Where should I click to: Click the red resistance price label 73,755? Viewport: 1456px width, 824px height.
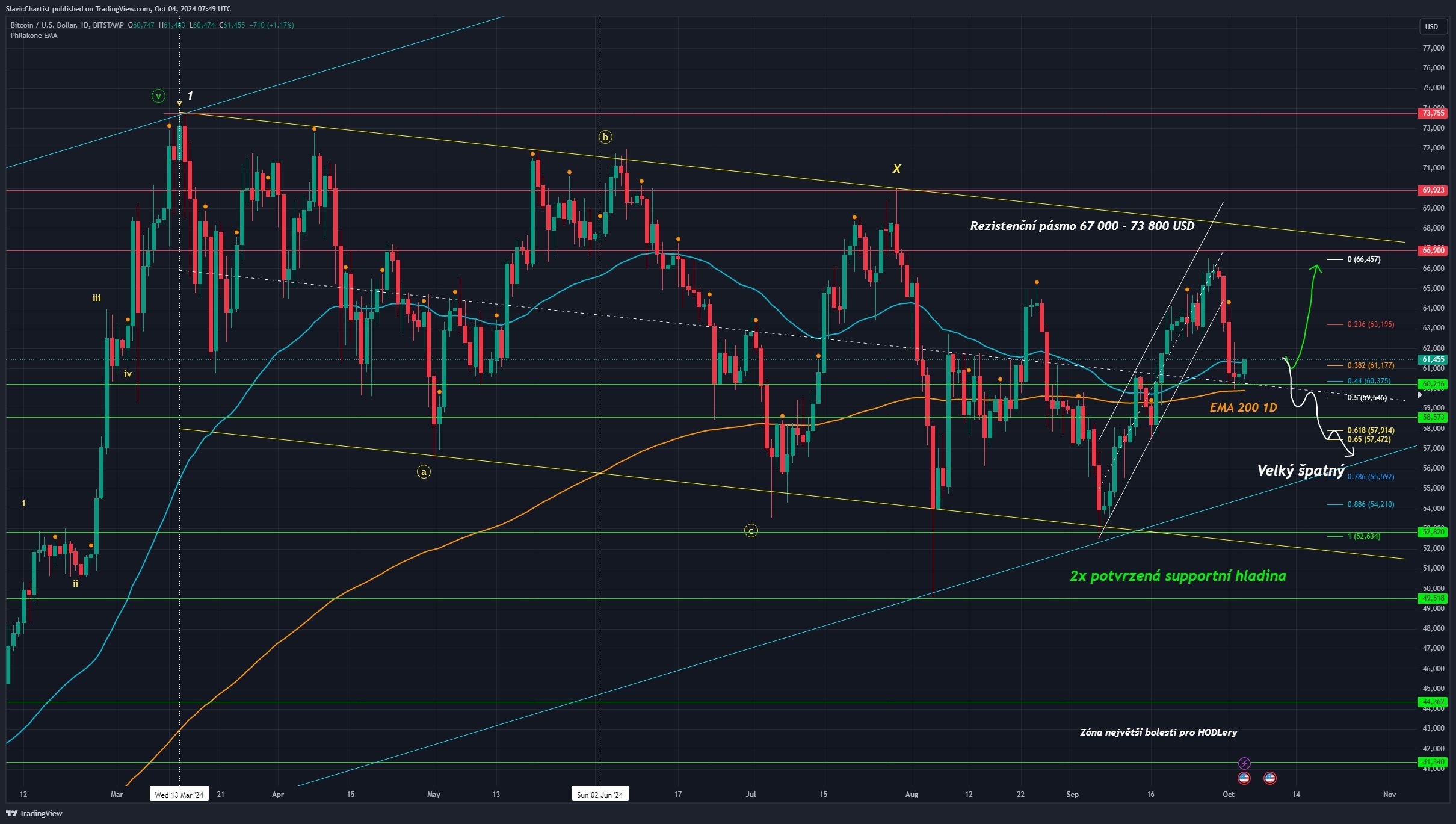[x=1433, y=113]
